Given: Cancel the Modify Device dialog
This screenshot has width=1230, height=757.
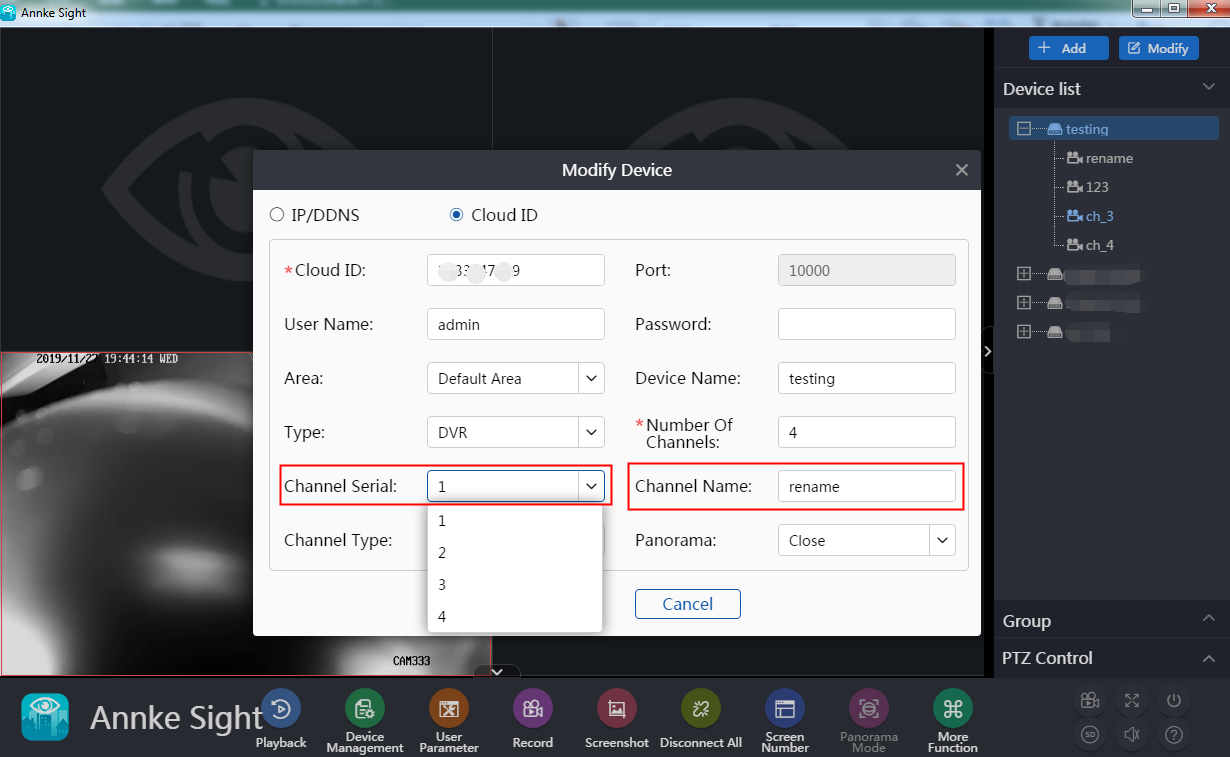Looking at the screenshot, I should pyautogui.click(x=688, y=604).
